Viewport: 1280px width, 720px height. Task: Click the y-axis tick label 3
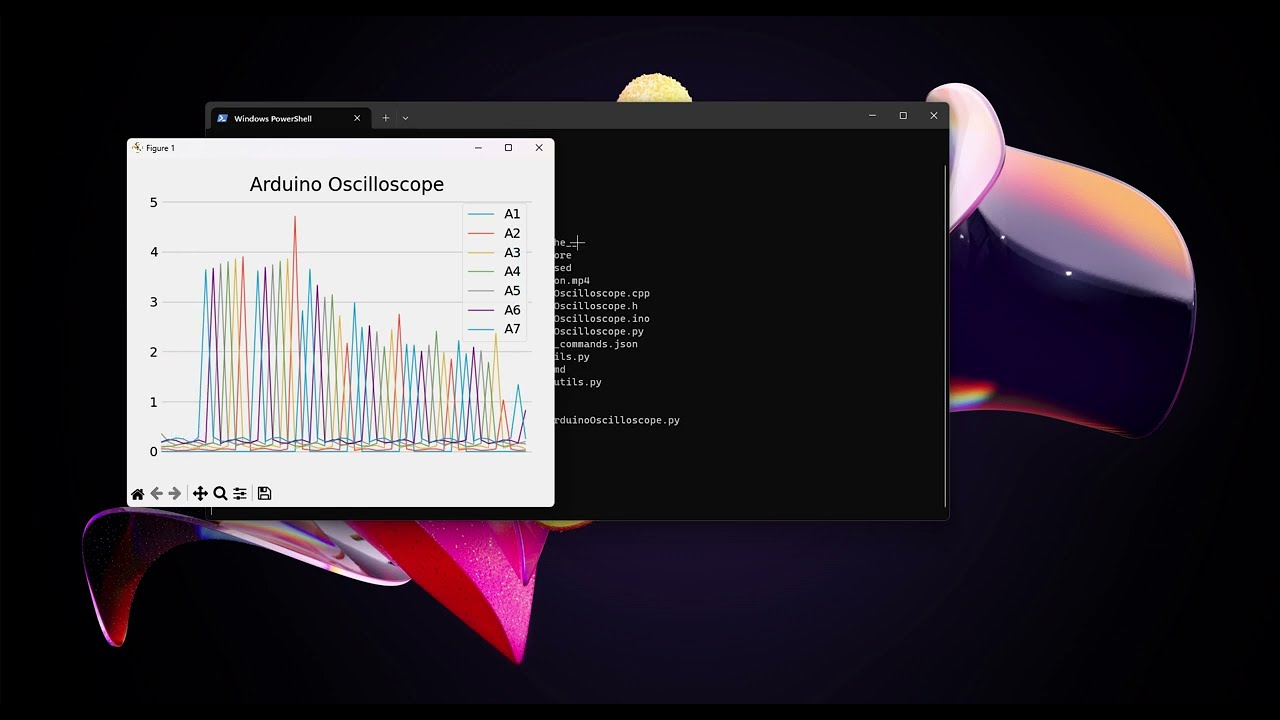(x=154, y=302)
